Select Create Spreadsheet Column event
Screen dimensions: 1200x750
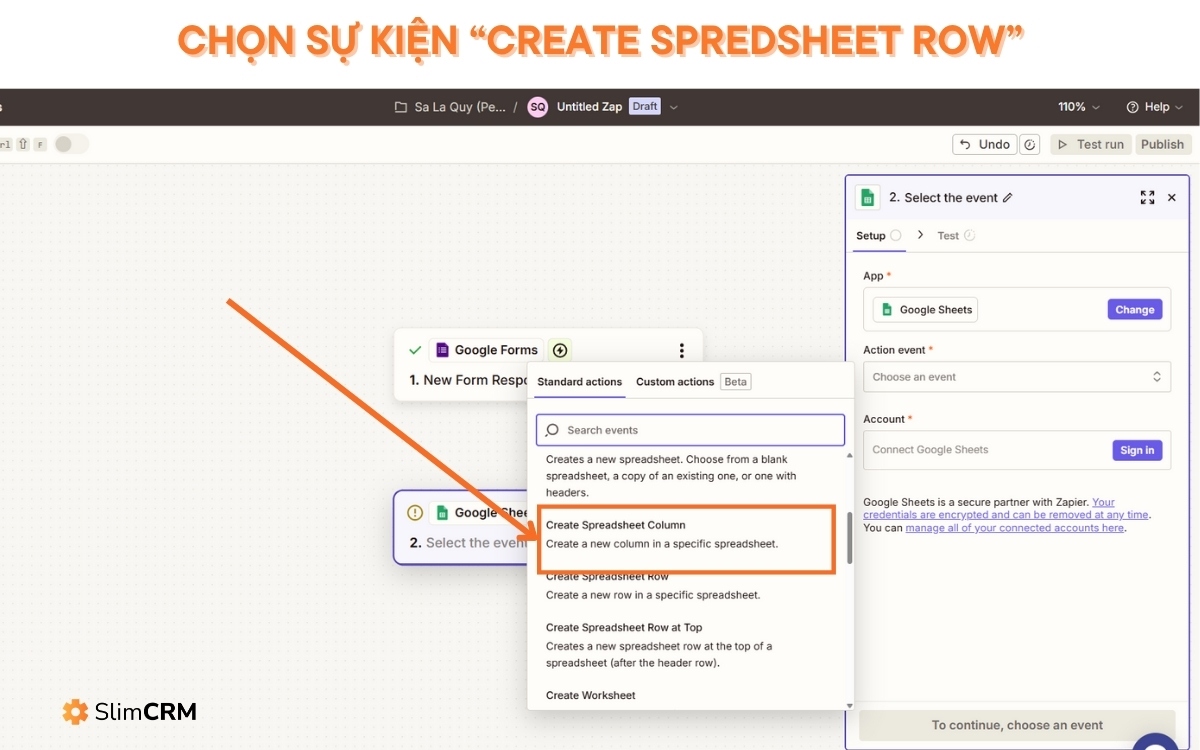coord(686,534)
